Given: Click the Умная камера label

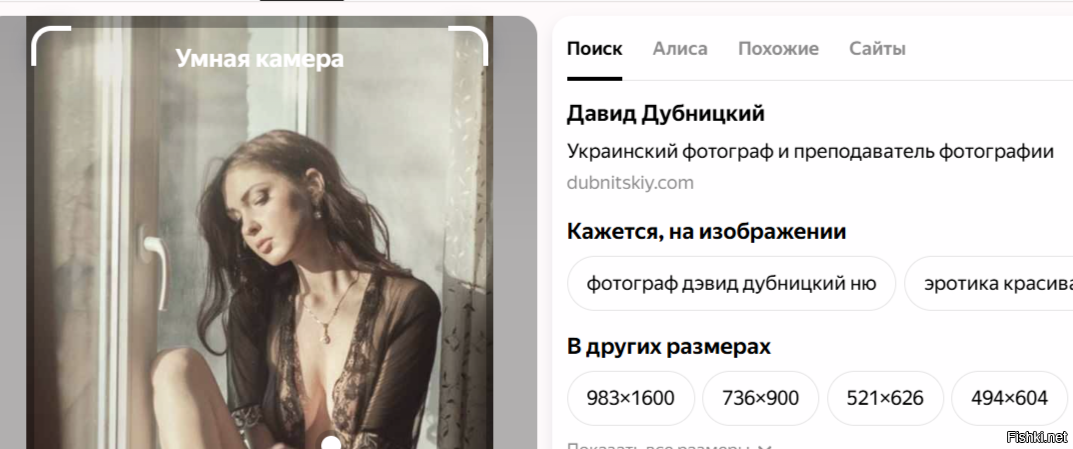Looking at the screenshot, I should coord(259,58).
